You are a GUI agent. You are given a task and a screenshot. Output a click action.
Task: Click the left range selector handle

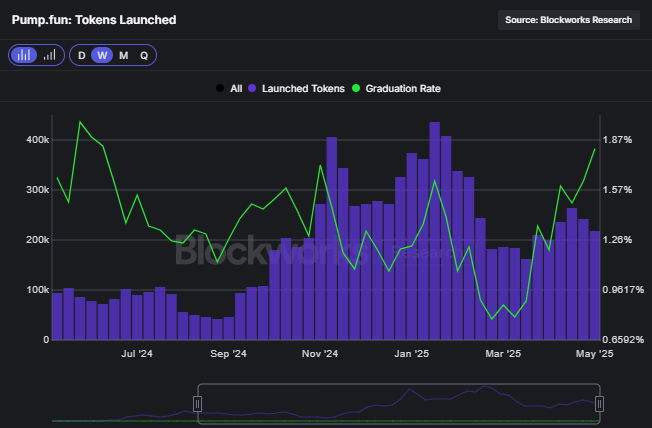[x=198, y=403]
